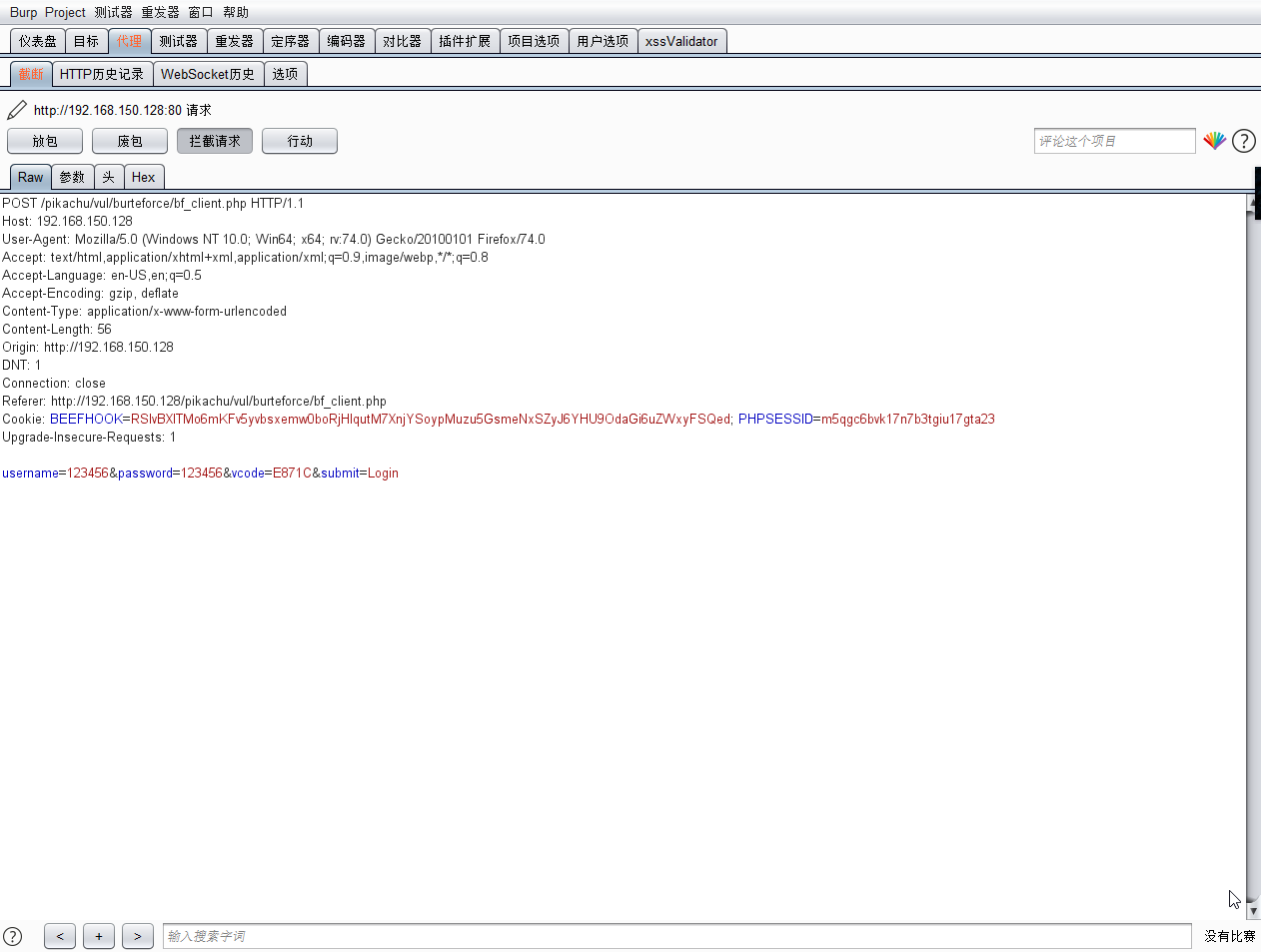Viewport: 1261px width, 952px height.
Task: Switch to the 测试器 main tab
Action: (178, 41)
